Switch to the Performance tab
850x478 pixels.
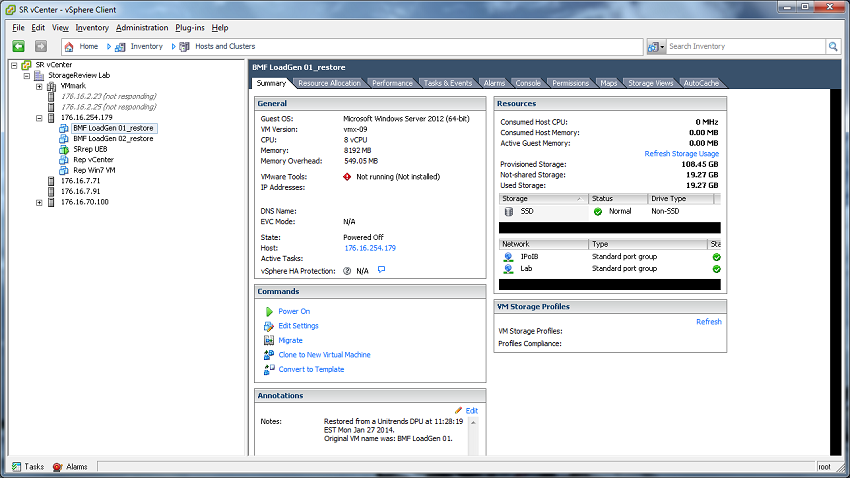pos(392,83)
